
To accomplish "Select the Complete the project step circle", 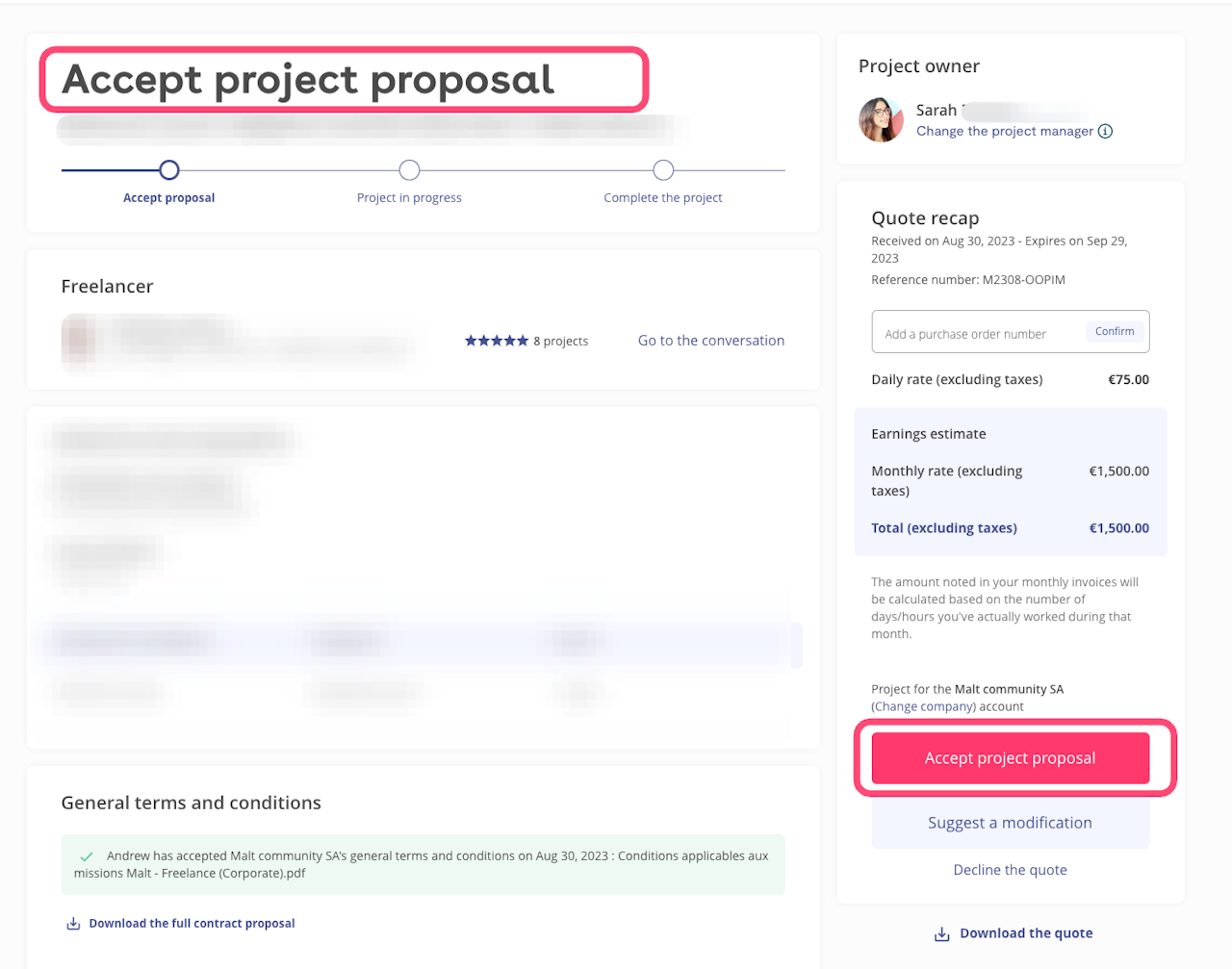I will (663, 170).
